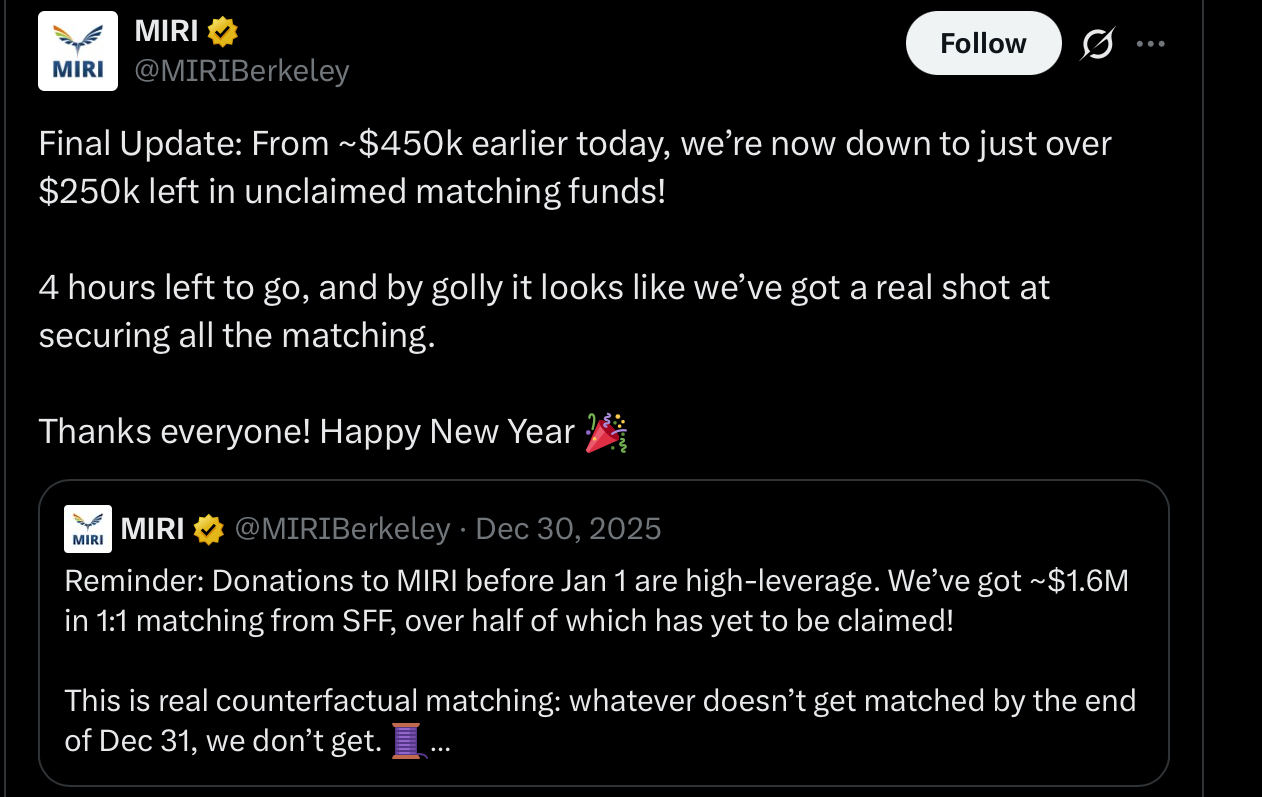Click the gold verified badge beside the main MIRI name
Viewport: 1262px width, 797px height.
tap(222, 33)
